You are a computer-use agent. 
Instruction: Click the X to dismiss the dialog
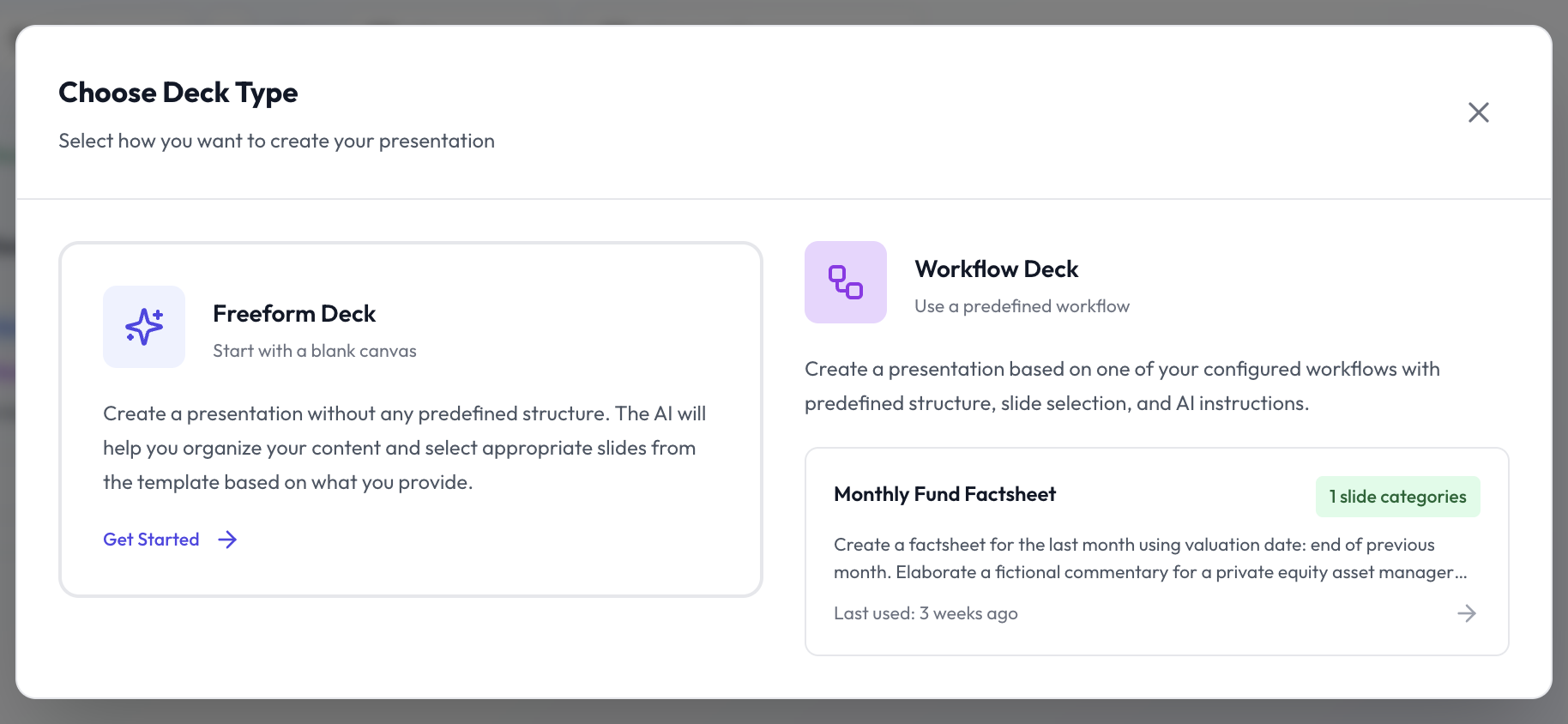1478,112
